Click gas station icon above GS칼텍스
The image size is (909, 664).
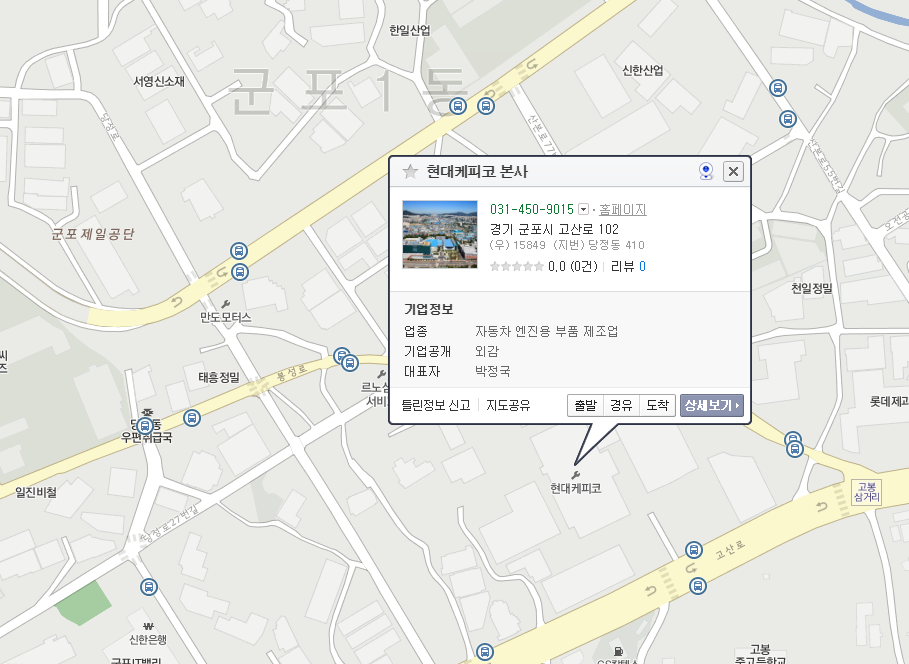(618, 651)
